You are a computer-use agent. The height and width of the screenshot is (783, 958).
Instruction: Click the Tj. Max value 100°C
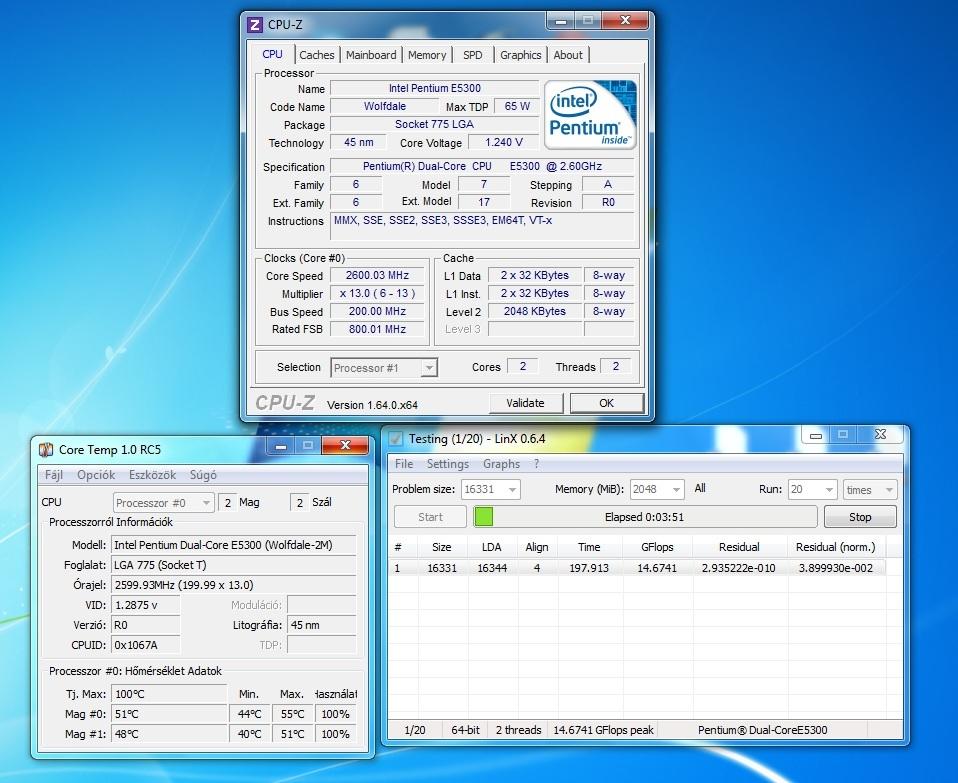(x=169, y=694)
